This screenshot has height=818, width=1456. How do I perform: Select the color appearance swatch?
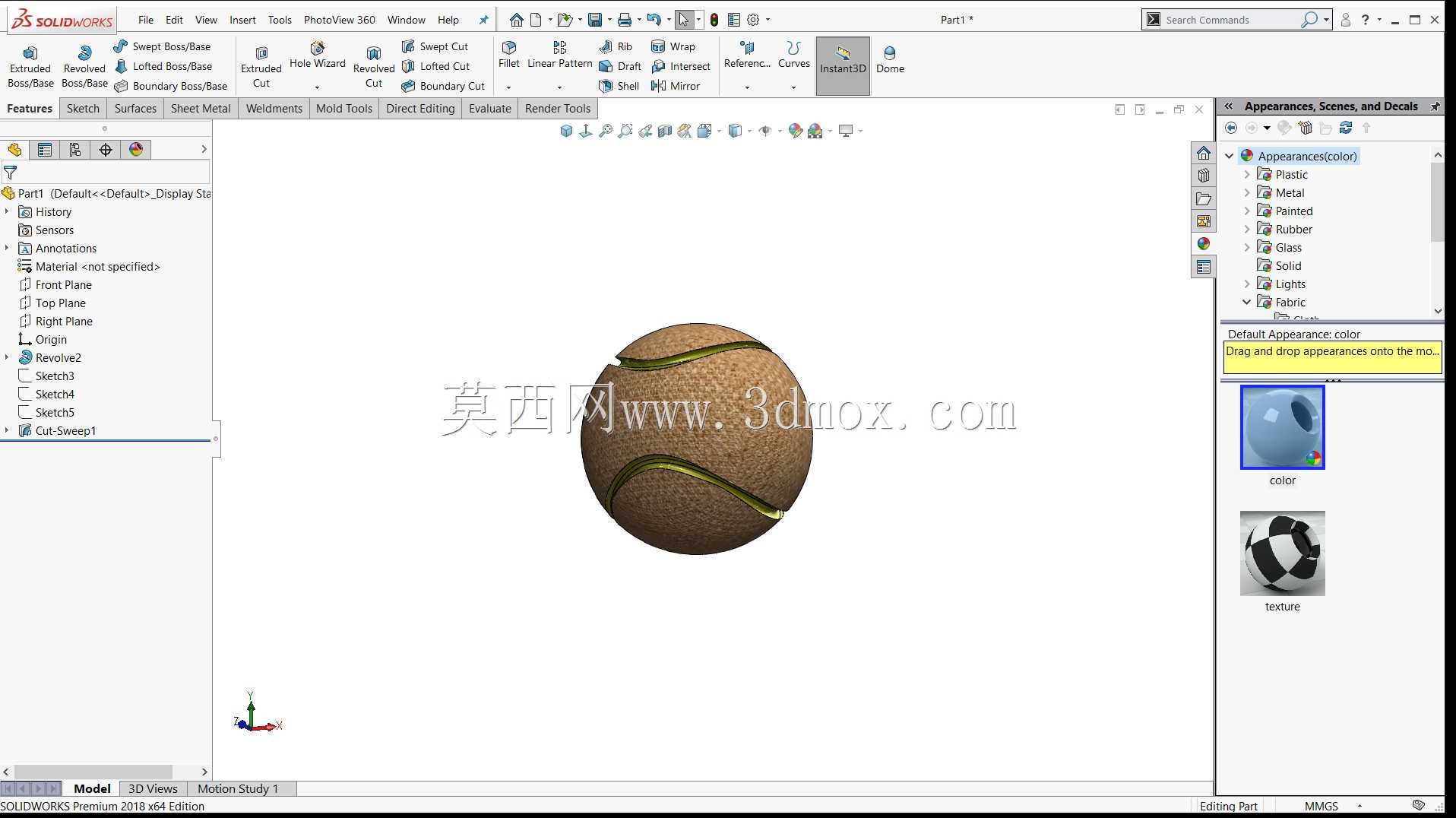click(x=1282, y=427)
